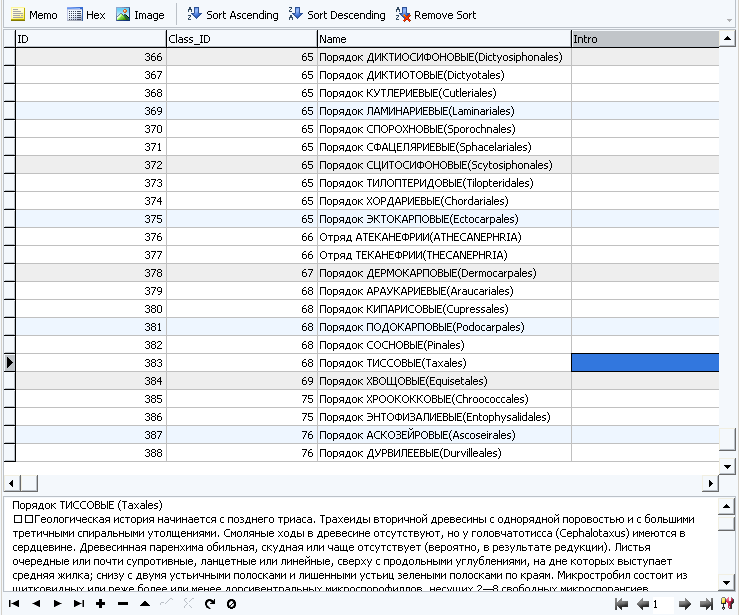Click the Name column header
Image resolution: width=739 pixels, height=615 pixels.
click(443, 39)
